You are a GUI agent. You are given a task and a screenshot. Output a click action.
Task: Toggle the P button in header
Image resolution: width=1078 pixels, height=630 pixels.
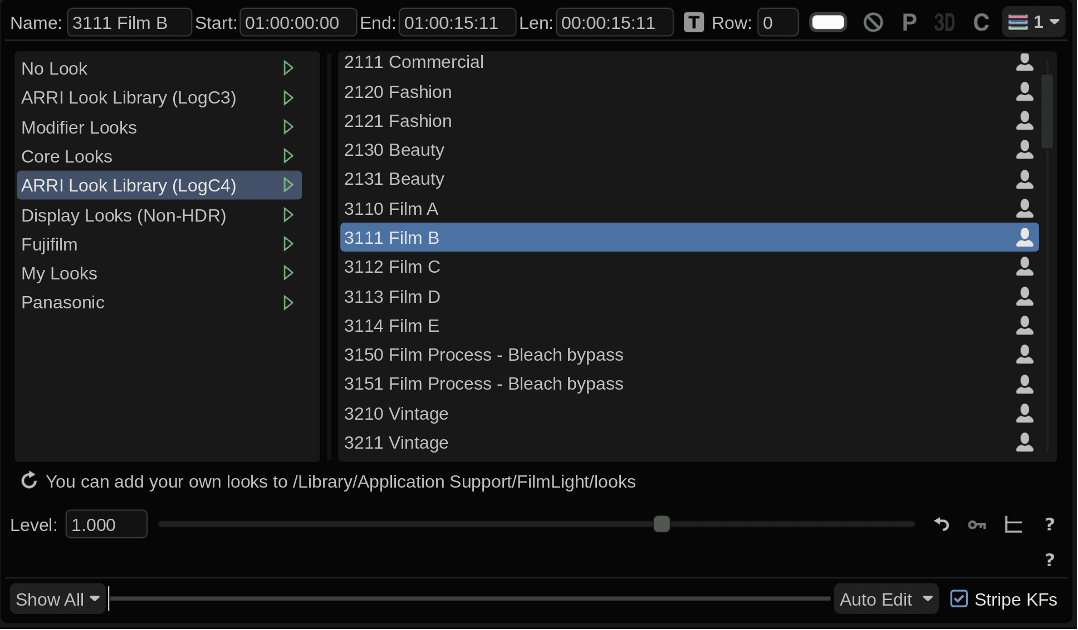click(x=909, y=23)
